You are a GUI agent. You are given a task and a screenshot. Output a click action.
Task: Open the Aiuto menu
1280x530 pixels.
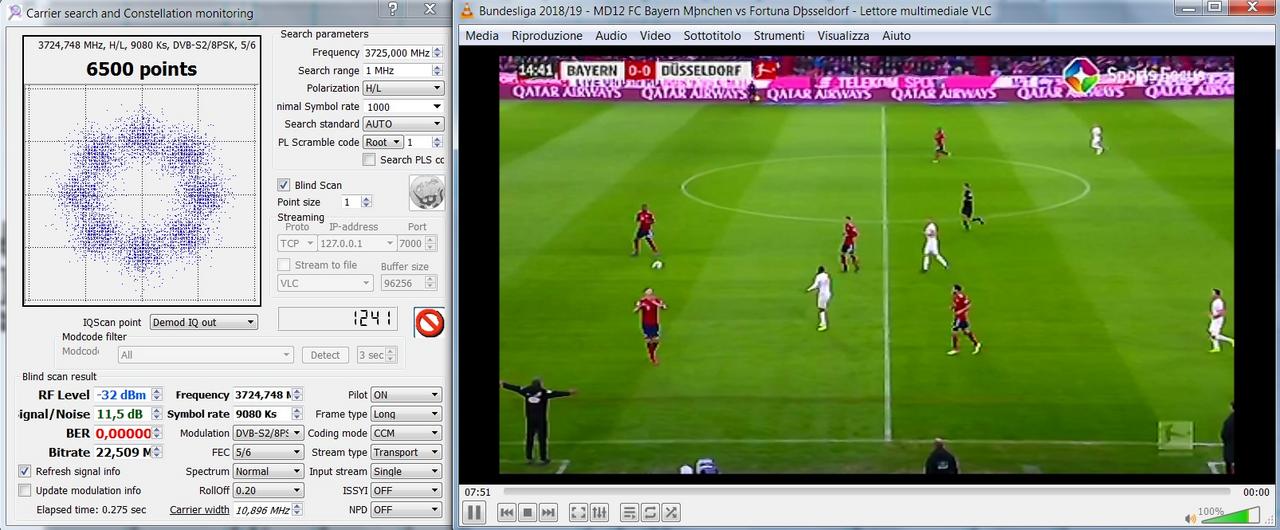896,35
